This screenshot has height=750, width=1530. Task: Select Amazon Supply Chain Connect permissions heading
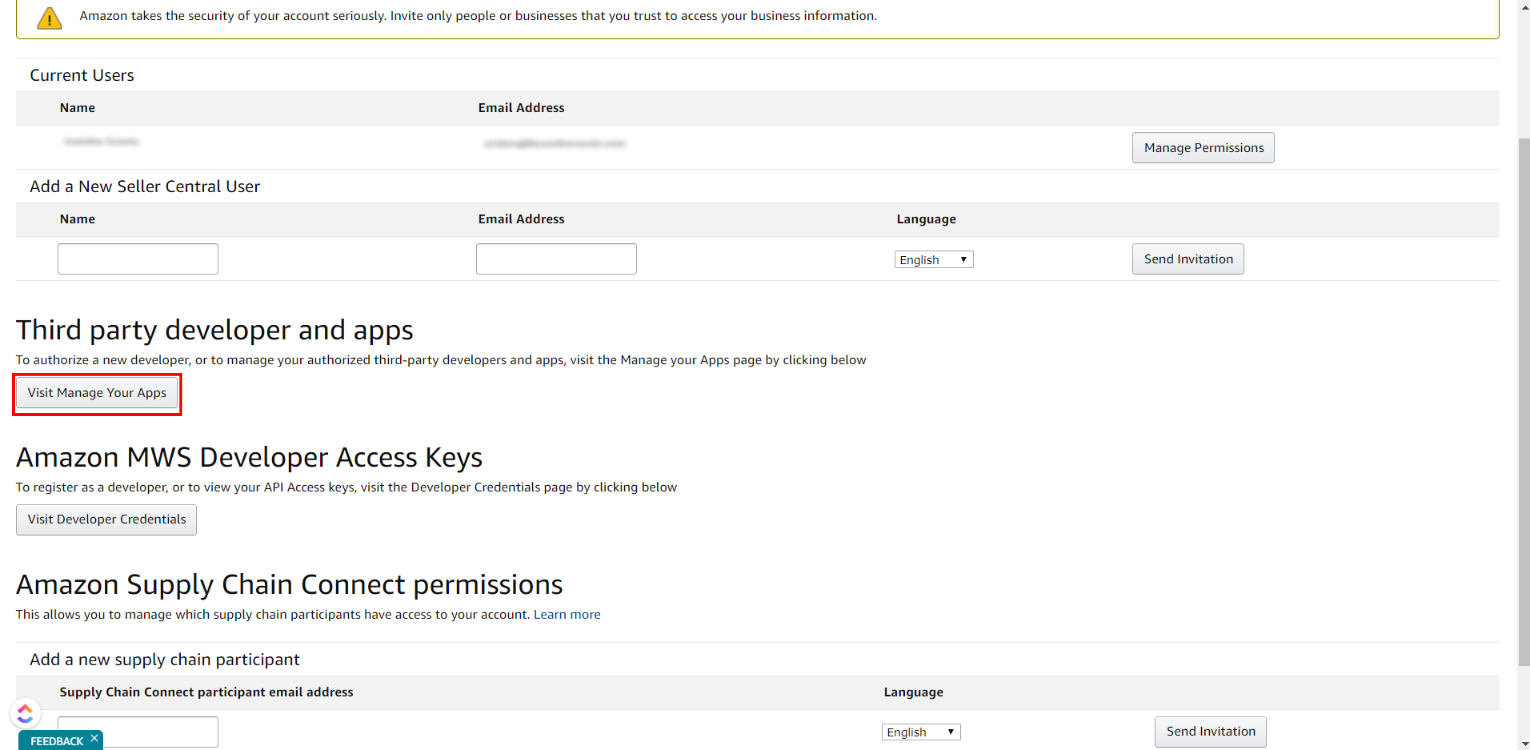tap(290, 584)
